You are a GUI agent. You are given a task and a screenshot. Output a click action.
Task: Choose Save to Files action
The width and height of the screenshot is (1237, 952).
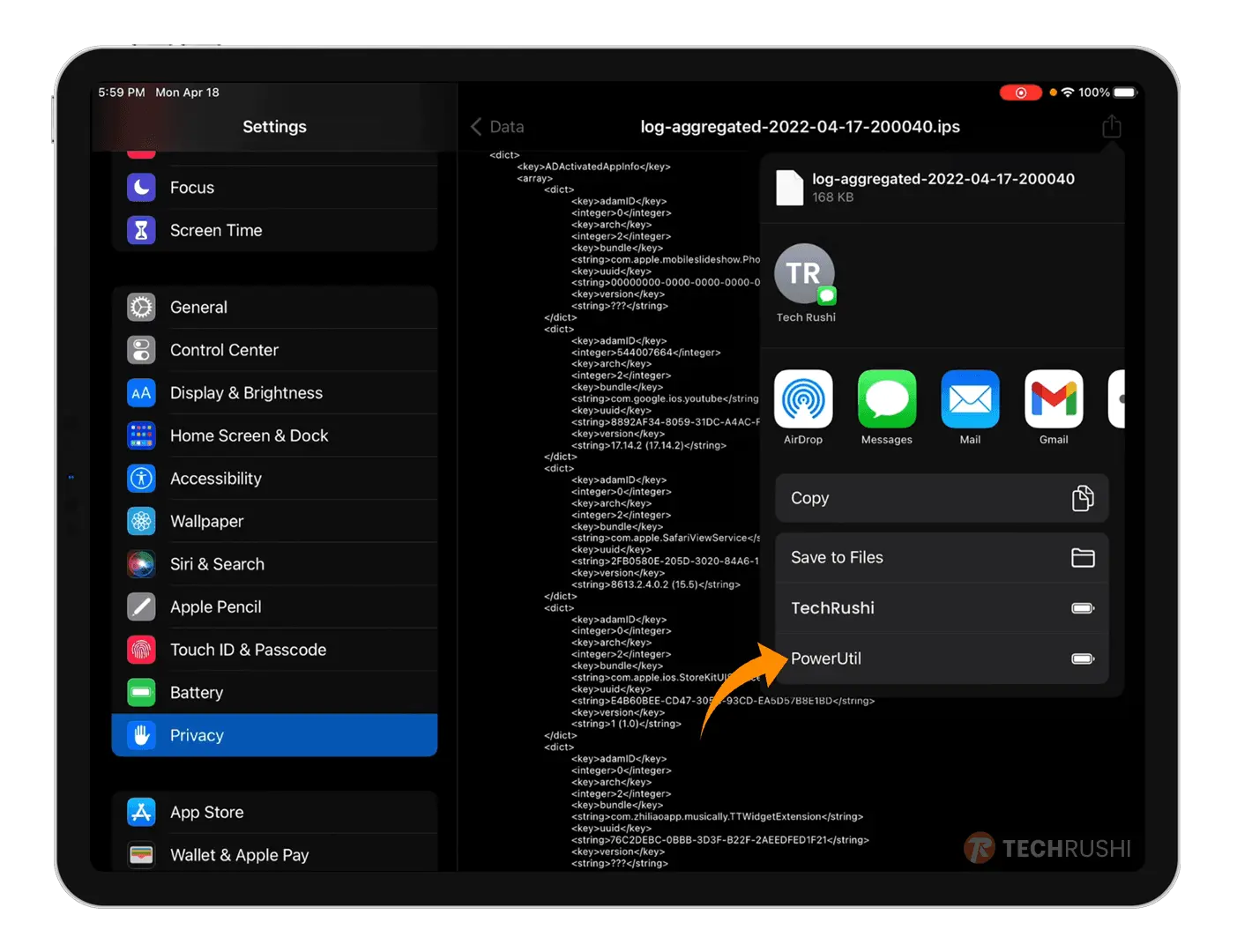[x=941, y=557]
